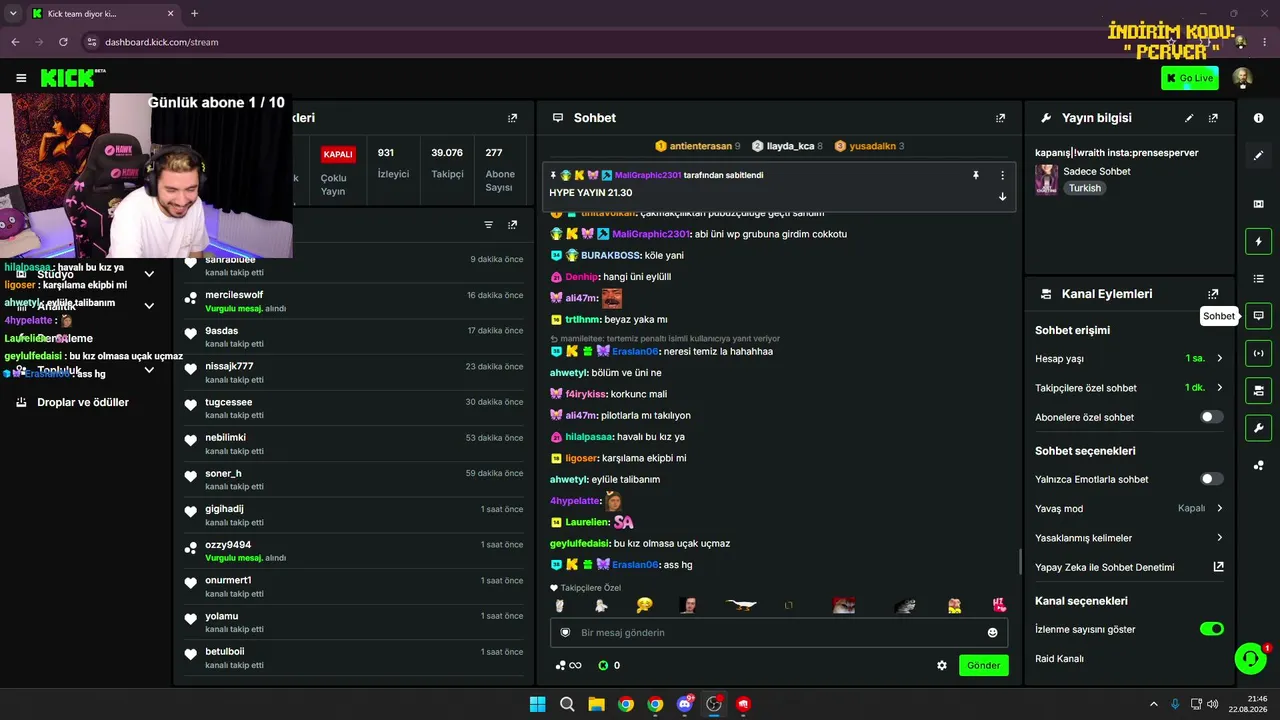
Task: Expand the Stüdyo sidebar section
Action: coord(149,274)
